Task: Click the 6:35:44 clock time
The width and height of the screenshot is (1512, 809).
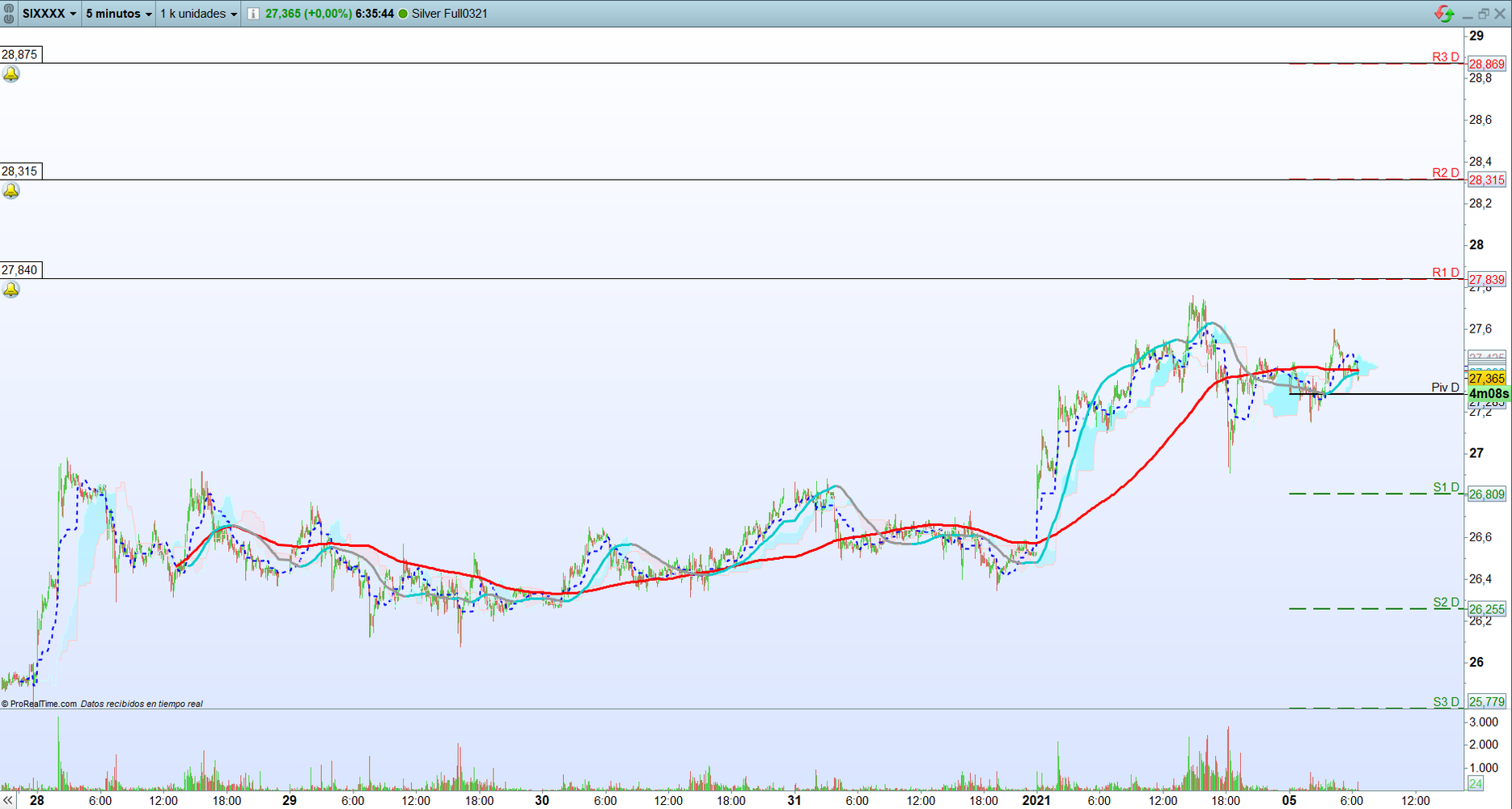Action: (375, 14)
